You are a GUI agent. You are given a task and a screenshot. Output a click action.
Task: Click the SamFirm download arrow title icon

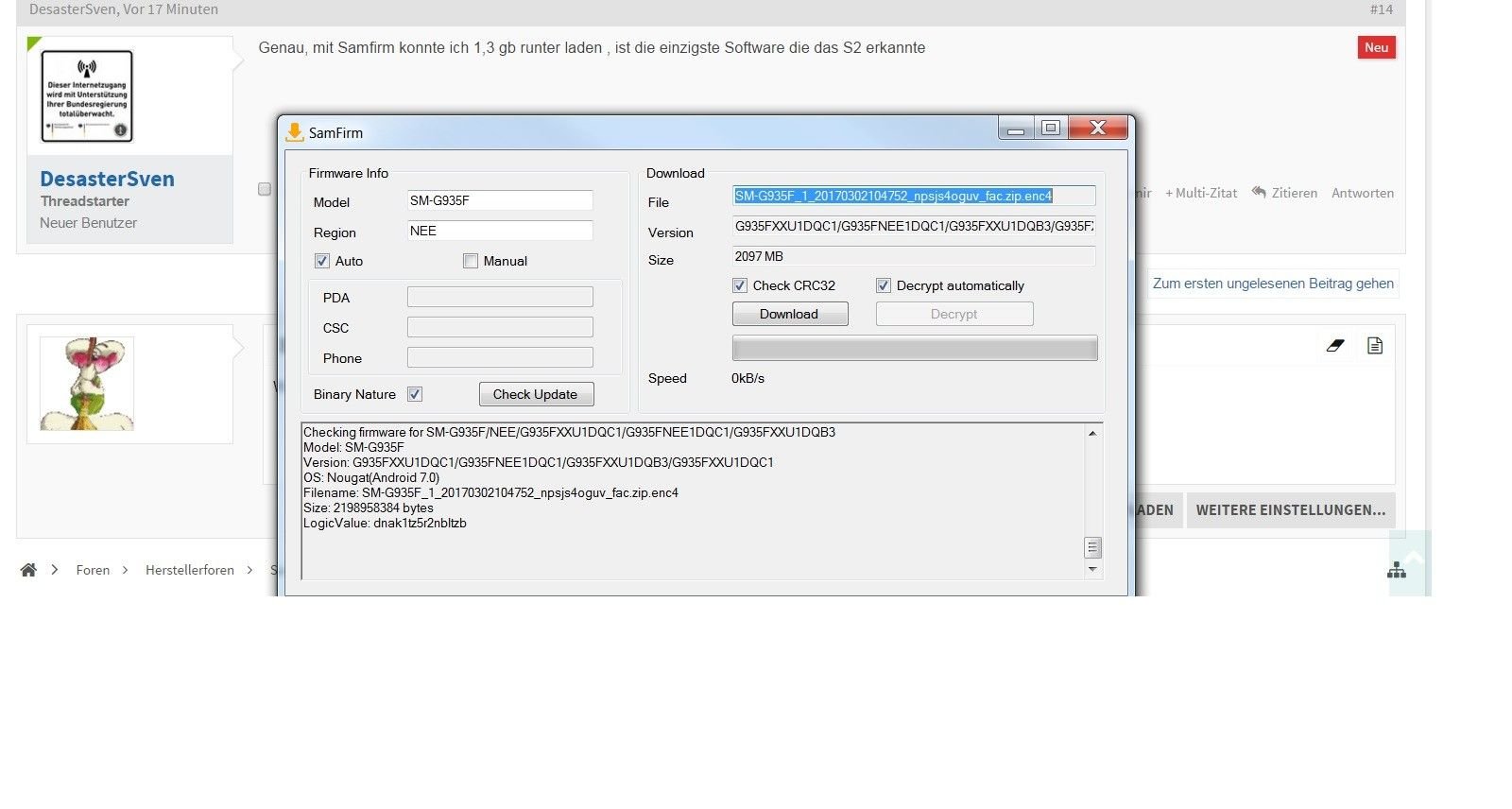tap(294, 132)
